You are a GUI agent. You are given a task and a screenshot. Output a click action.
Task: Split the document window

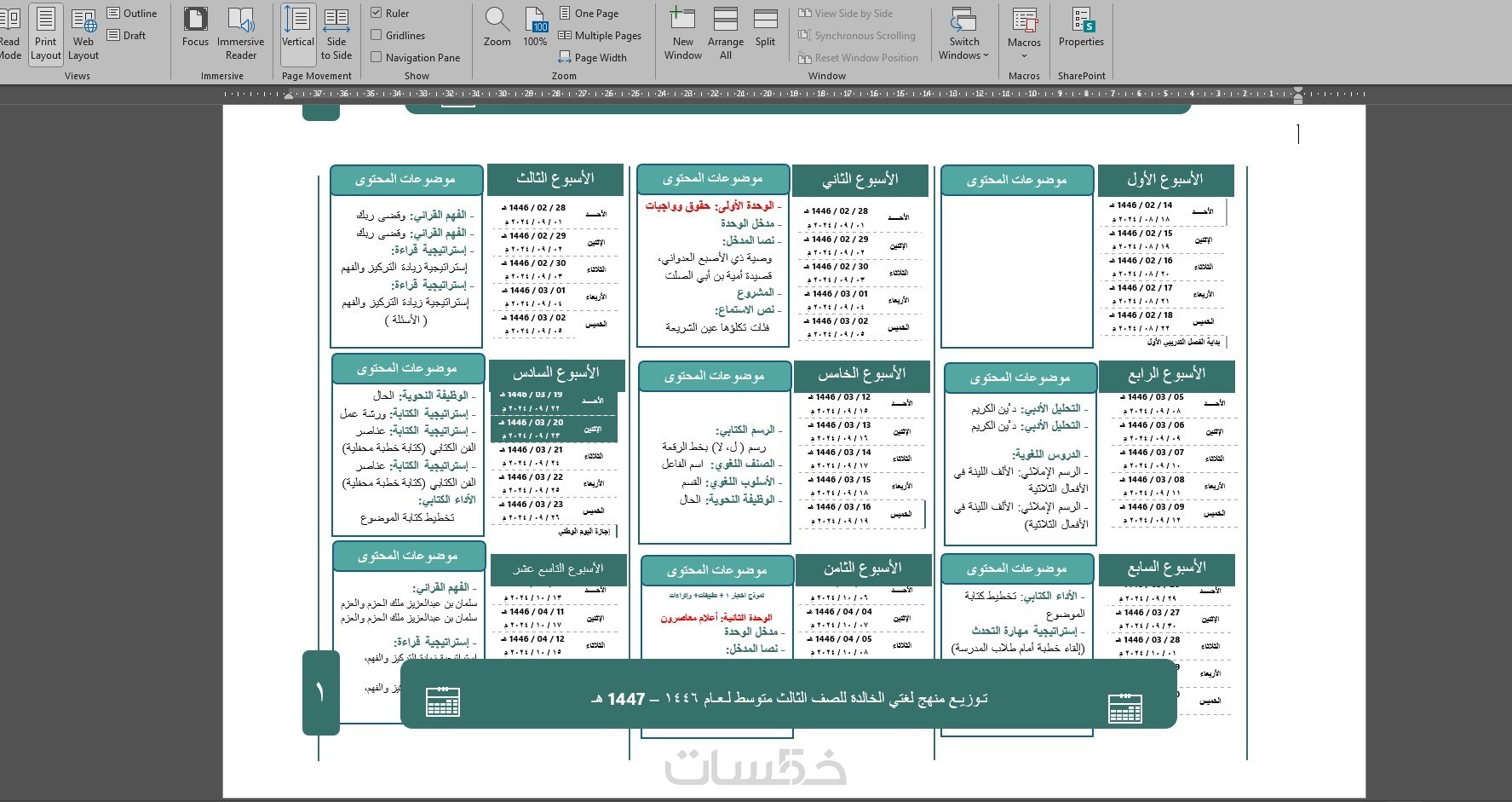point(766,28)
